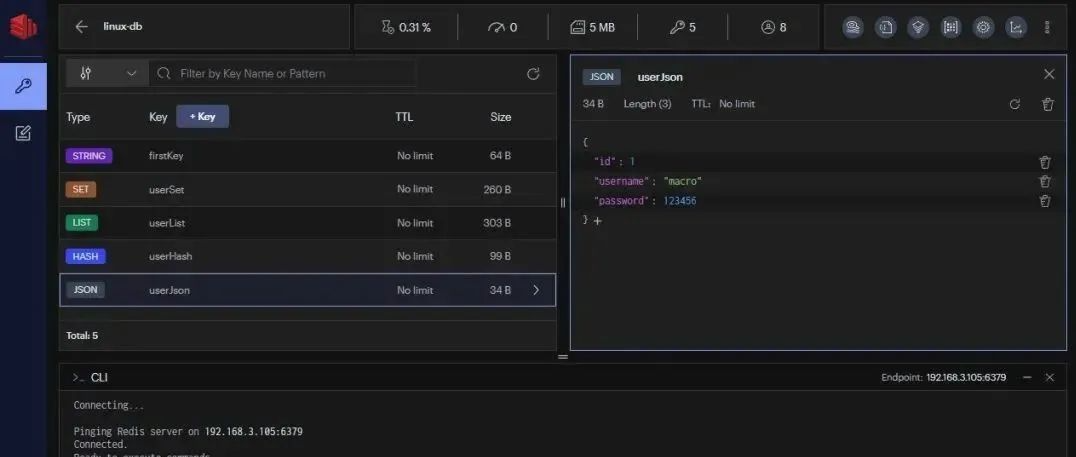1076x457 pixels.
Task: Click Total: 5 keys label
Action: click(x=82, y=336)
